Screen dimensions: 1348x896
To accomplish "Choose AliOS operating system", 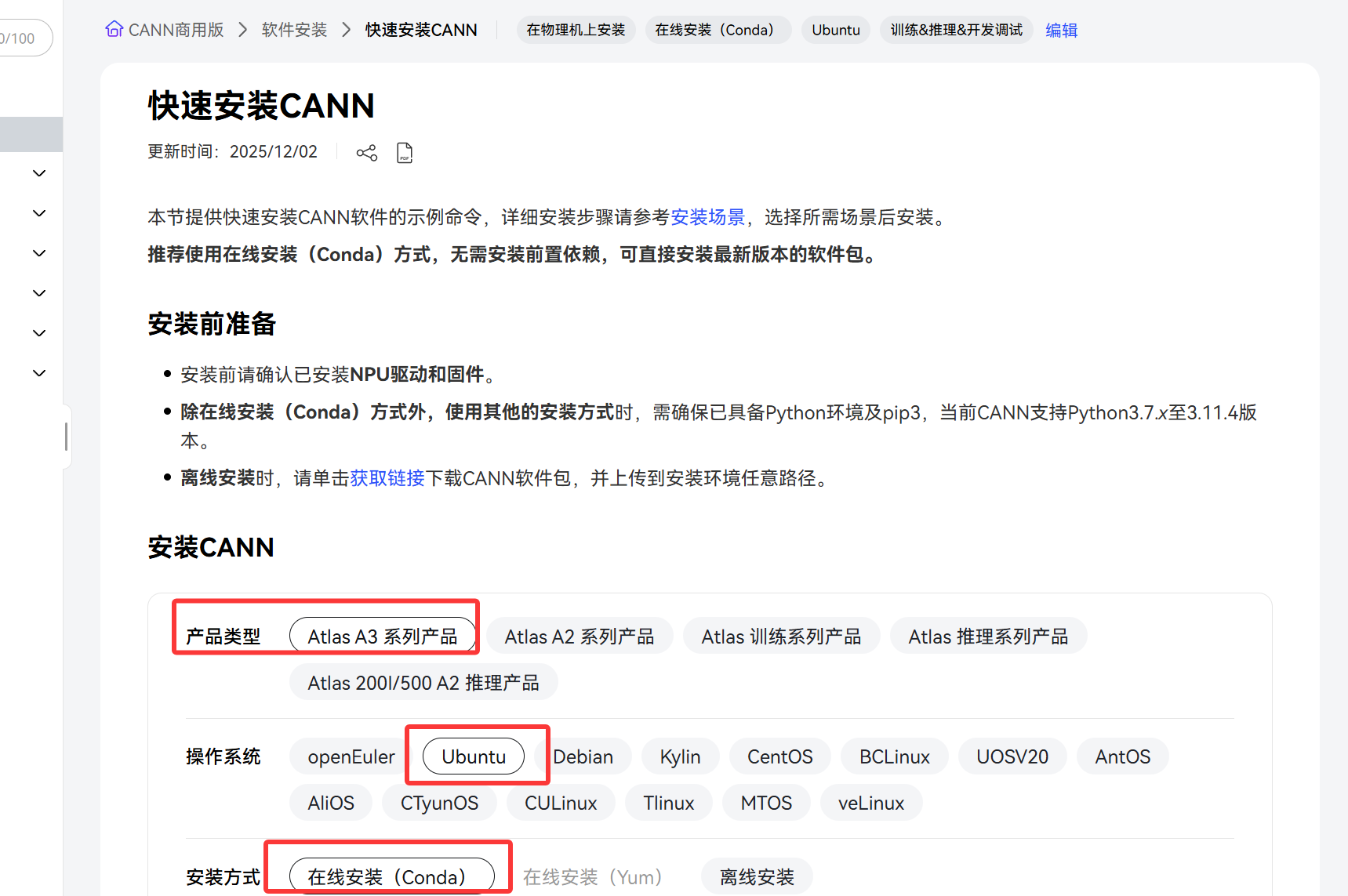I will coord(331,803).
